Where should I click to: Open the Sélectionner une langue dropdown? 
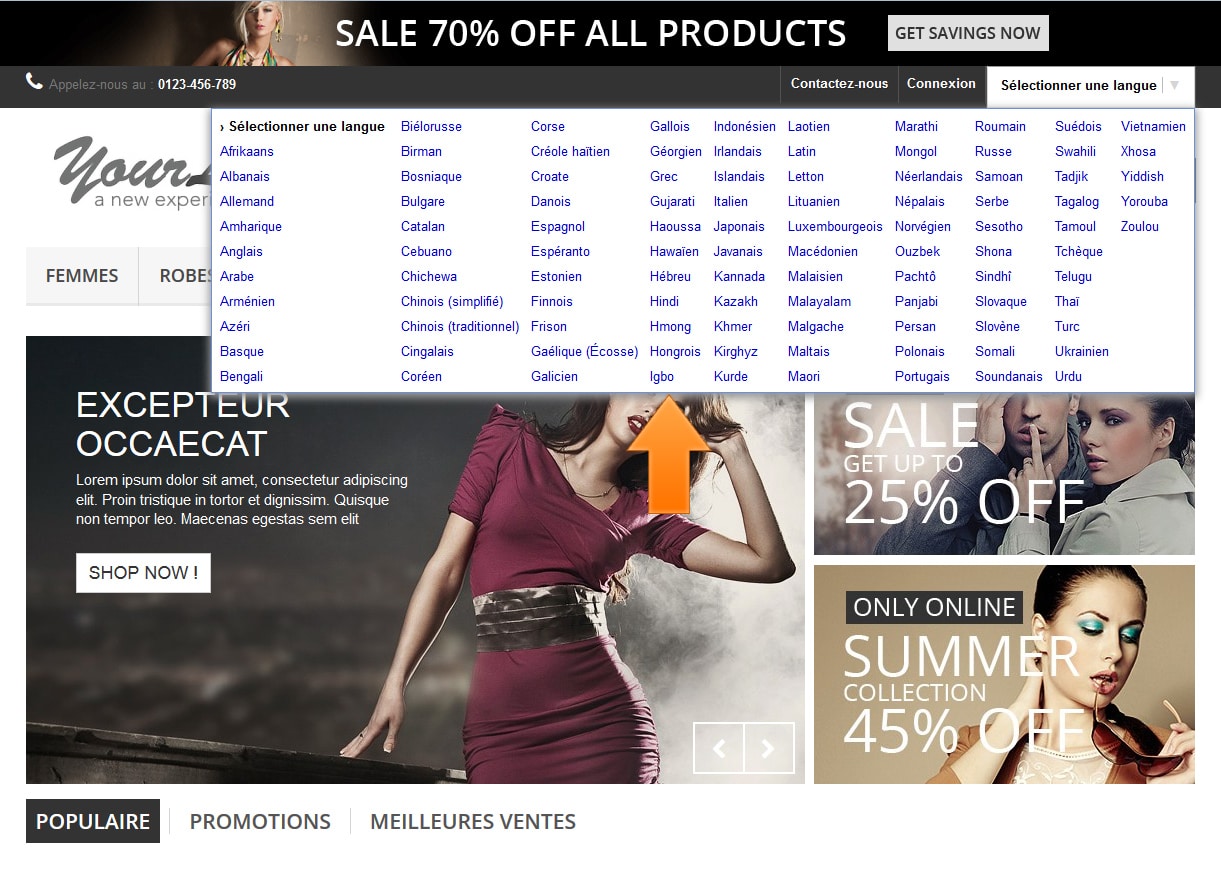1090,86
